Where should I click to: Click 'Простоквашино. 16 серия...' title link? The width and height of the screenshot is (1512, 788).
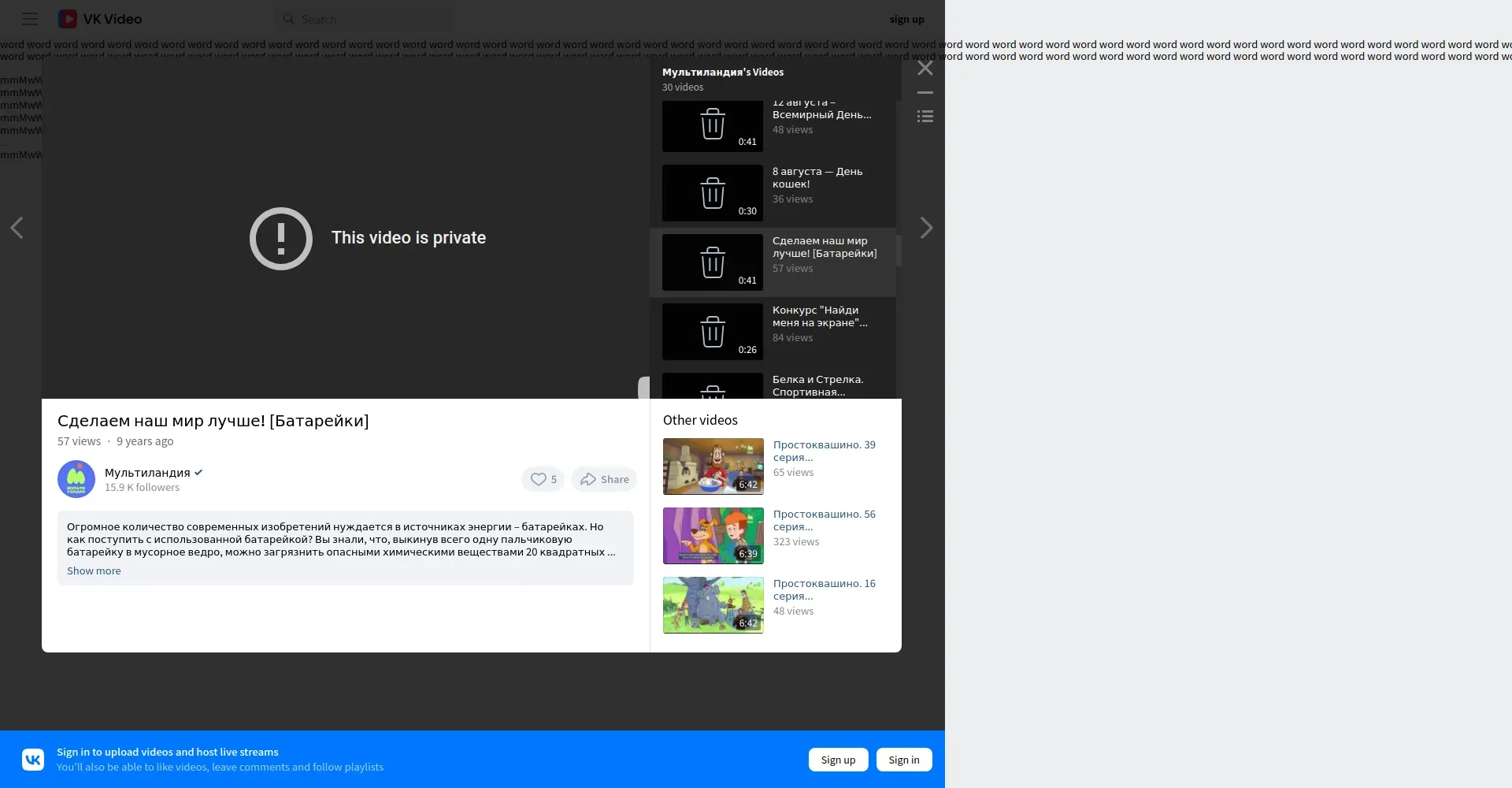pos(824,589)
